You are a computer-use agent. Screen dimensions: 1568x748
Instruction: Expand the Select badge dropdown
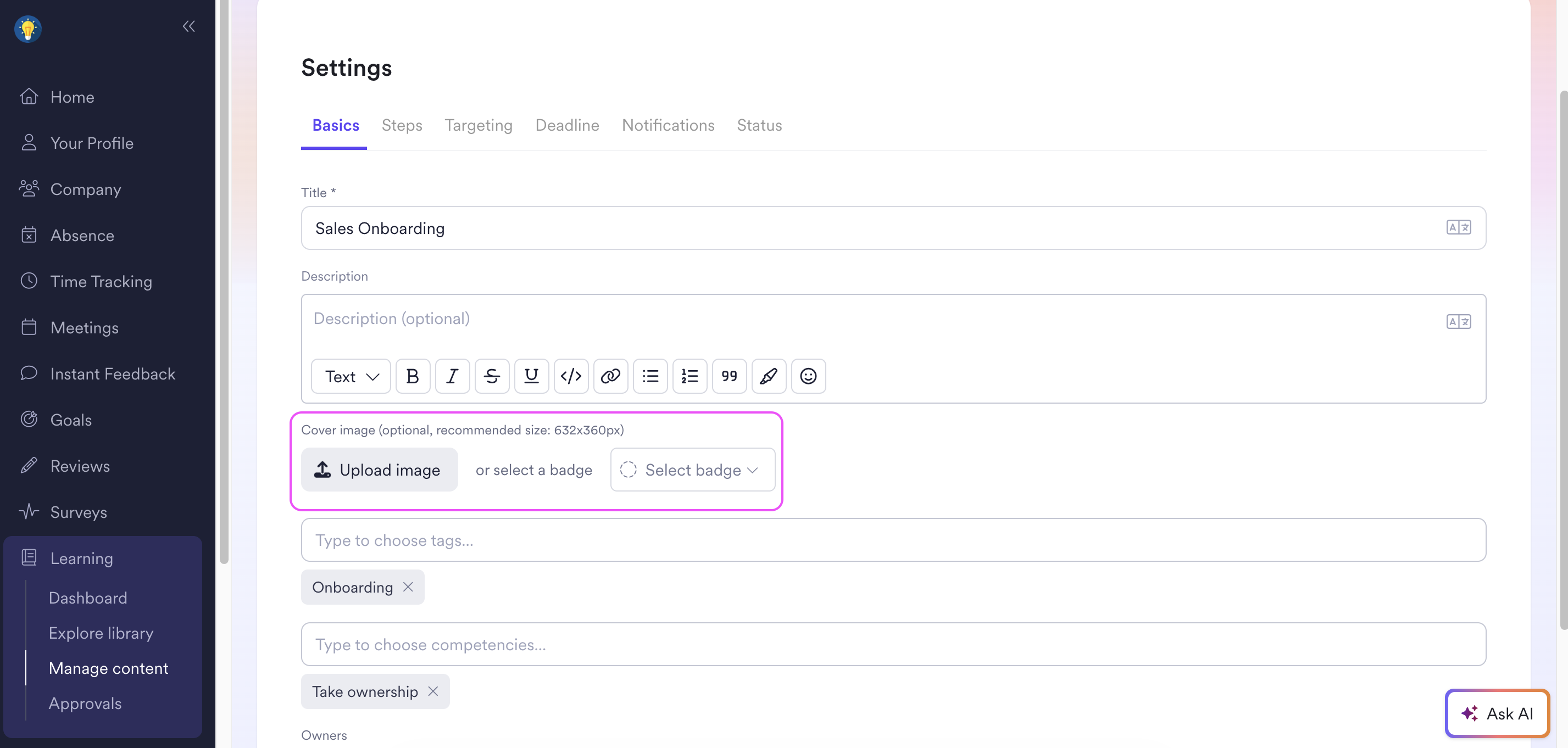click(x=692, y=470)
